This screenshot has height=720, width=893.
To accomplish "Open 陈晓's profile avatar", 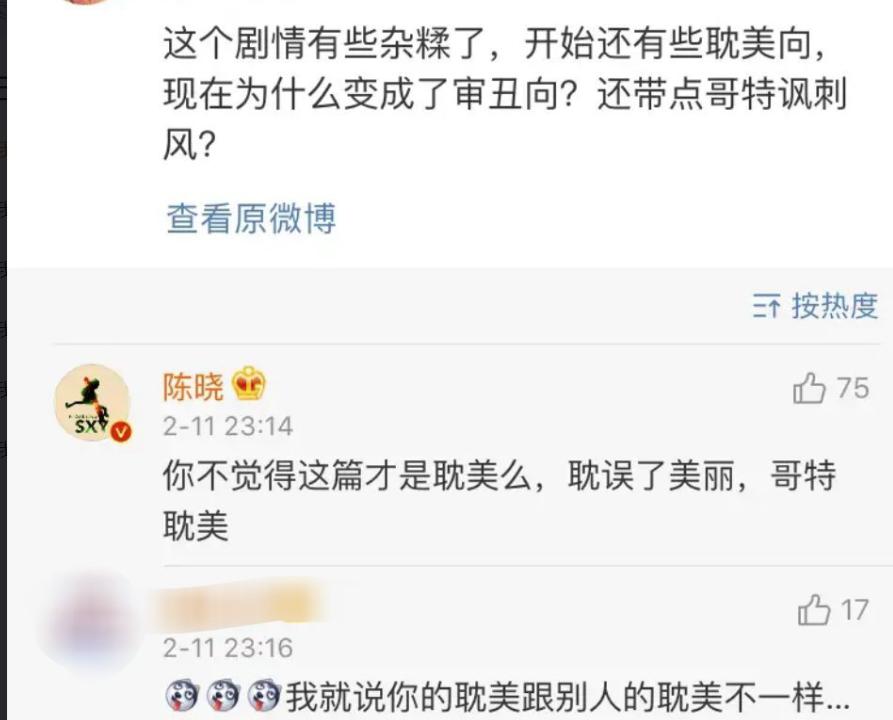I will [x=92, y=403].
